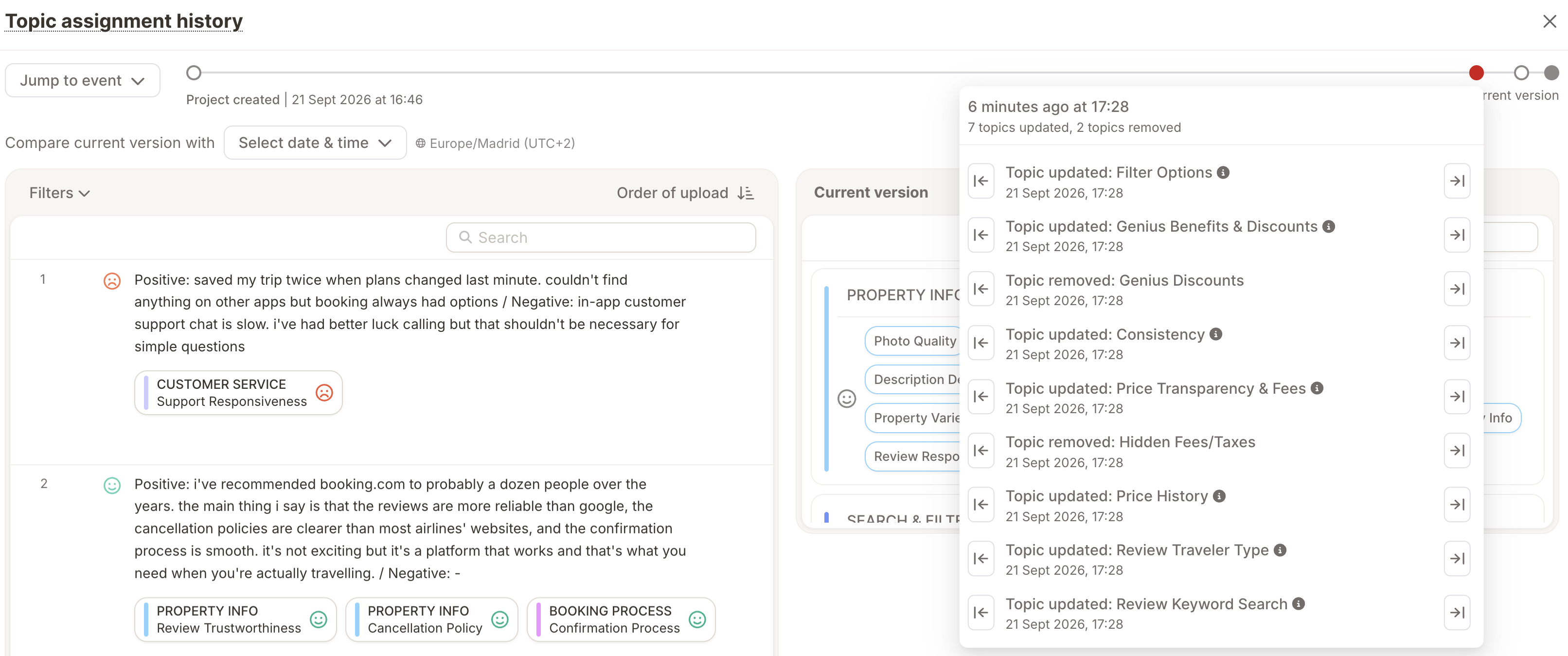Jump to start for Filter Options update
The width and height of the screenshot is (1568, 656).
point(980,181)
